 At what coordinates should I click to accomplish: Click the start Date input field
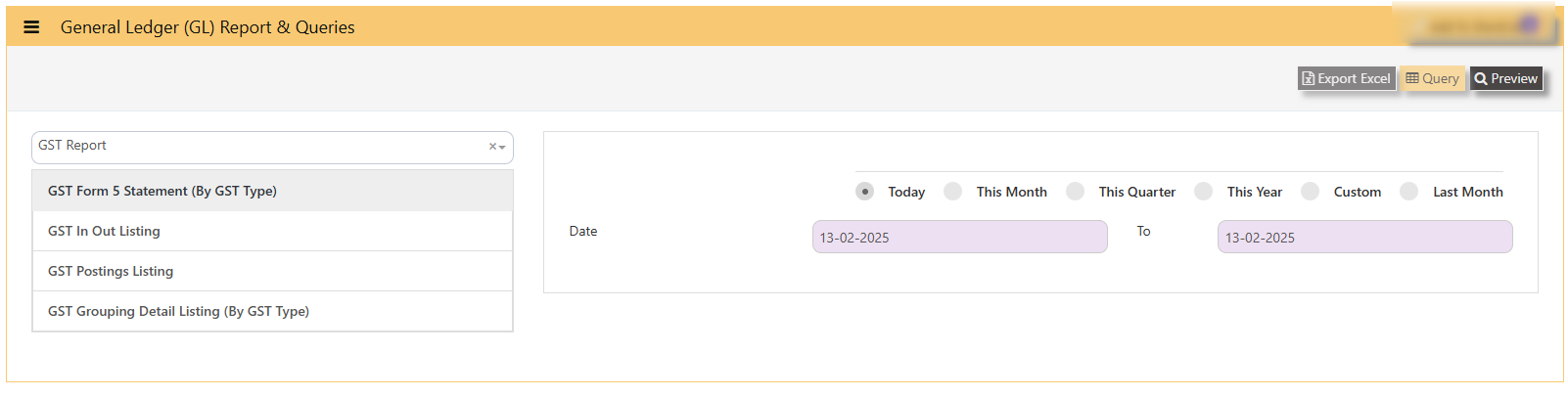959,237
